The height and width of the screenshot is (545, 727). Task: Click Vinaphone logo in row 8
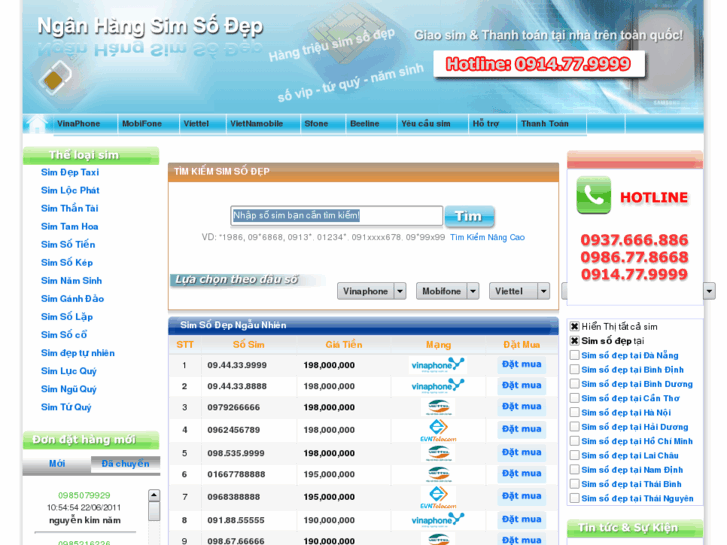pyautogui.click(x=438, y=519)
